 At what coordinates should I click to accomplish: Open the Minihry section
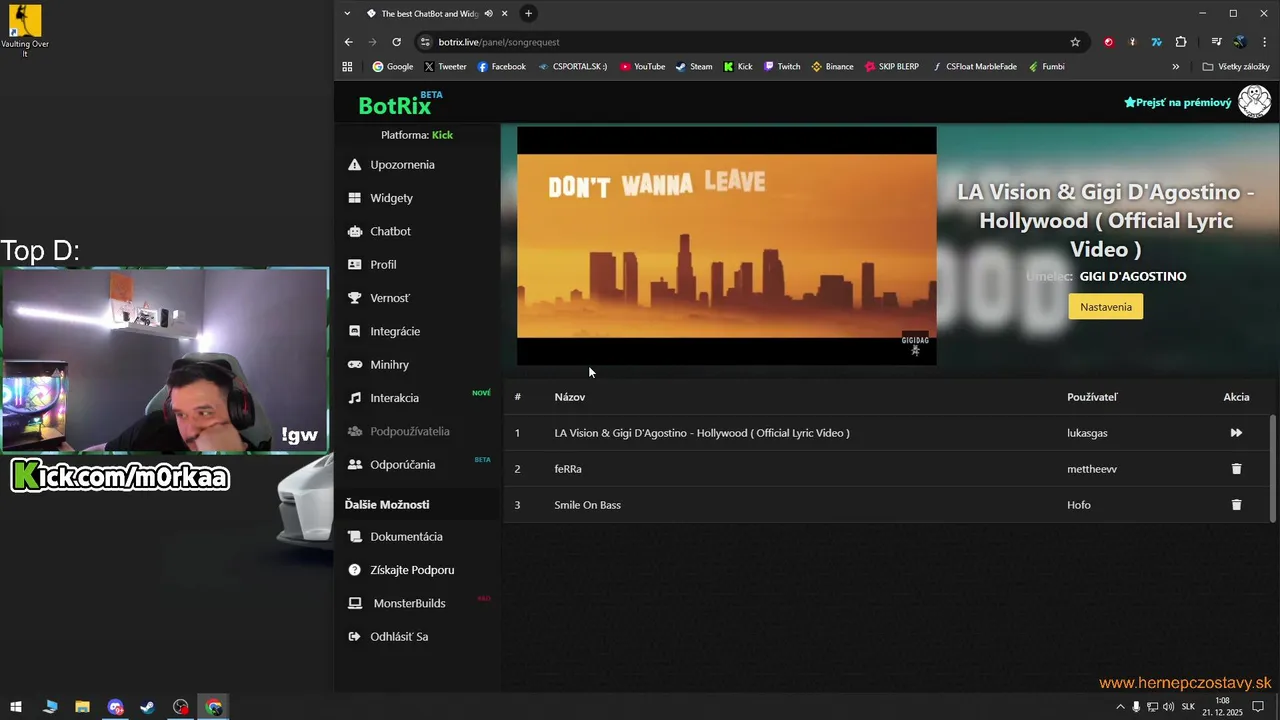(389, 365)
